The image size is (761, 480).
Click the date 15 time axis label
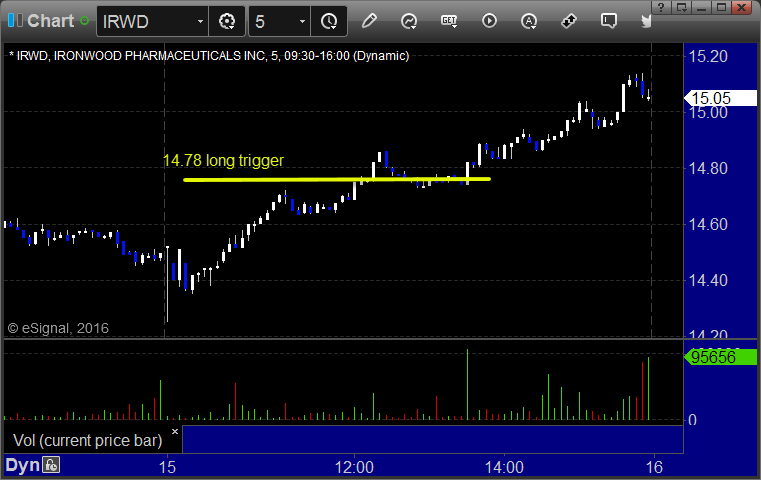[x=167, y=467]
